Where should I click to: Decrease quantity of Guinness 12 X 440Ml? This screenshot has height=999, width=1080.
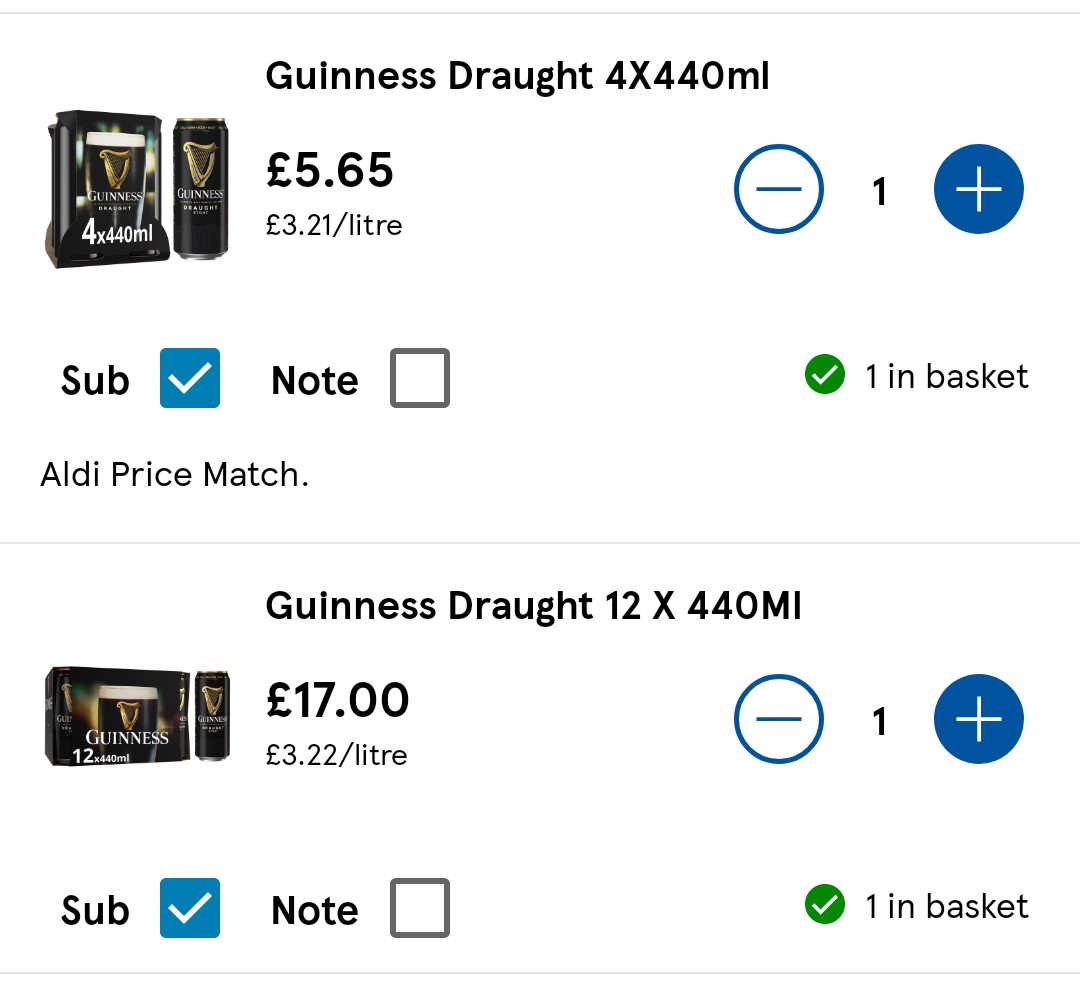click(x=779, y=719)
